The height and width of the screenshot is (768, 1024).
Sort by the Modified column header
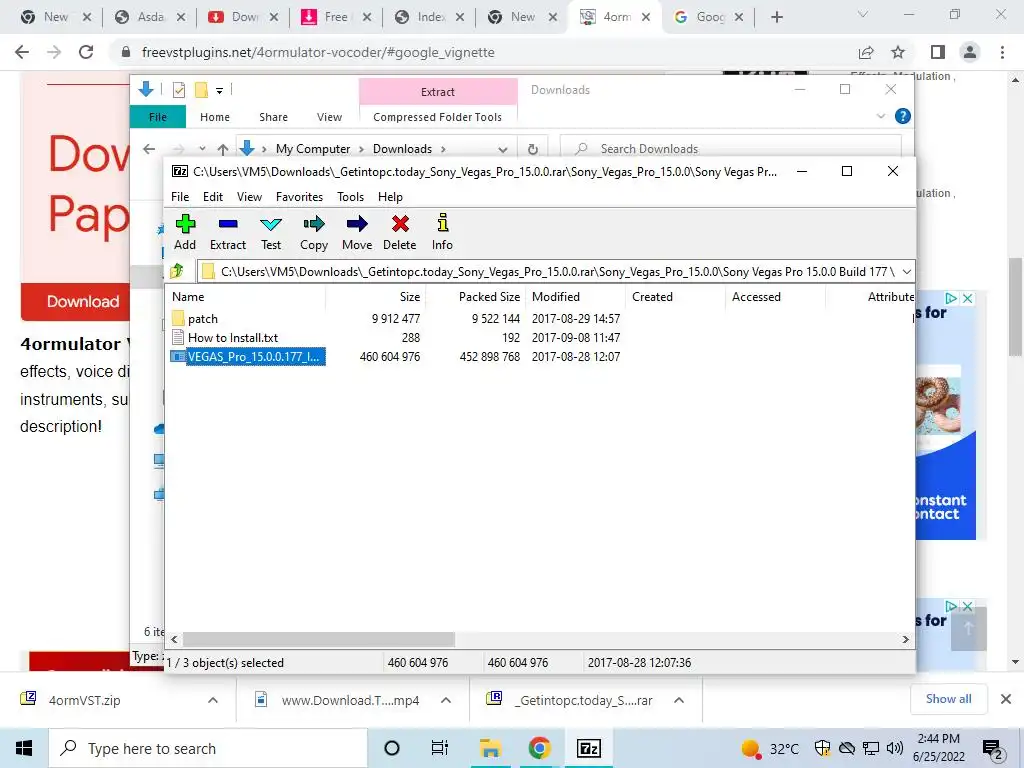pyautogui.click(x=556, y=296)
